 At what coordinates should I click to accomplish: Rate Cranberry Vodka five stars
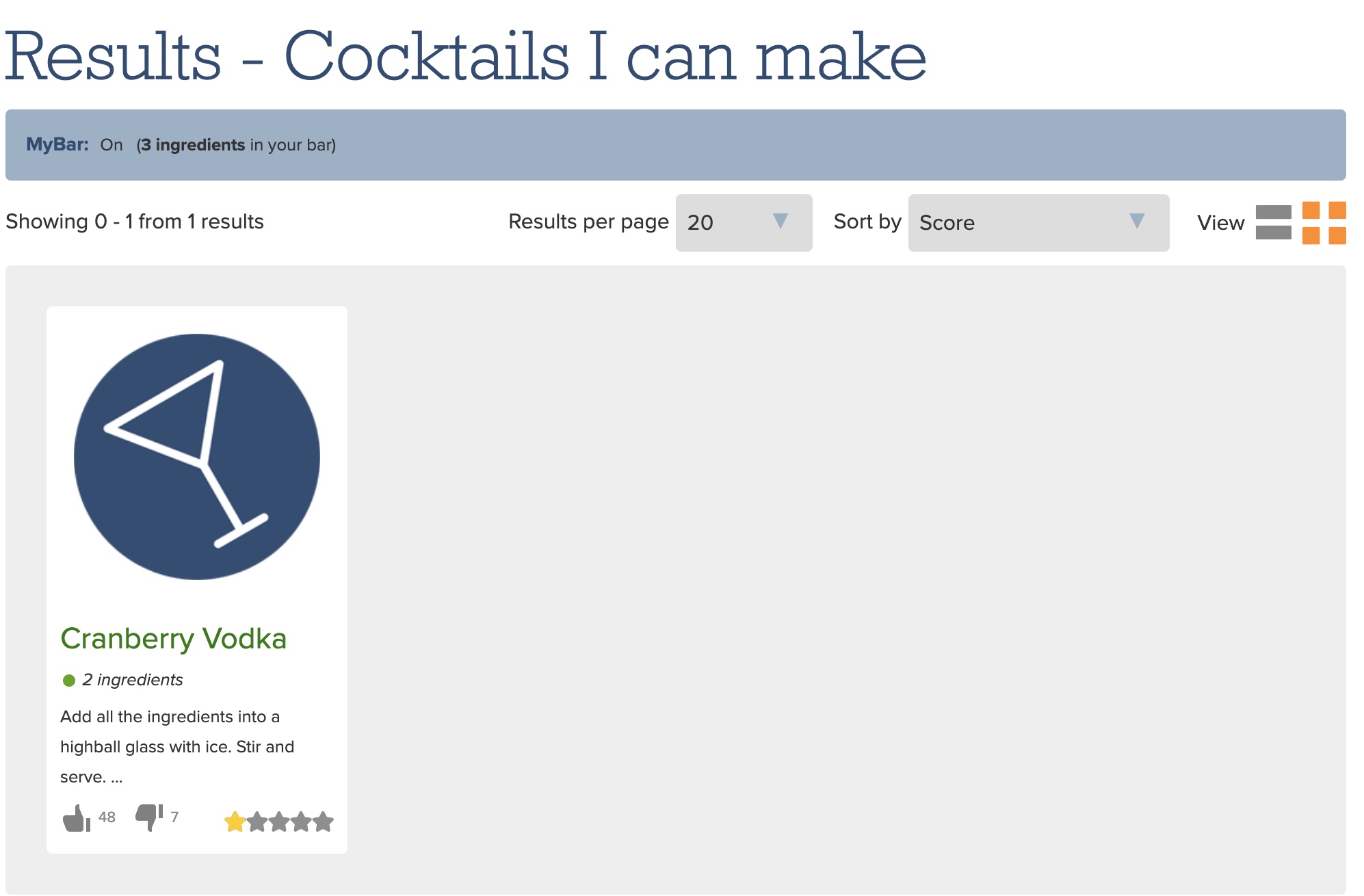tap(323, 821)
